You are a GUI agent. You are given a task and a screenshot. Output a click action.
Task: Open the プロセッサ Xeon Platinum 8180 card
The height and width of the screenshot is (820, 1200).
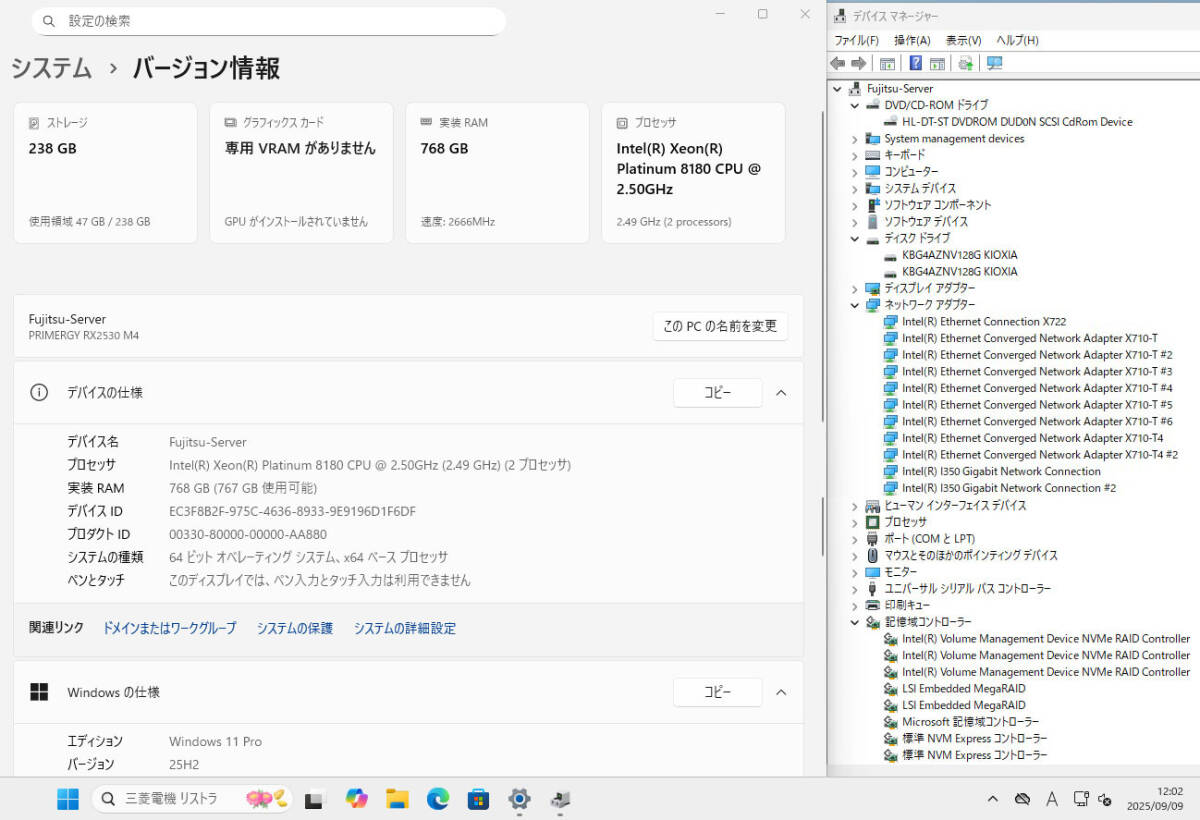click(693, 172)
